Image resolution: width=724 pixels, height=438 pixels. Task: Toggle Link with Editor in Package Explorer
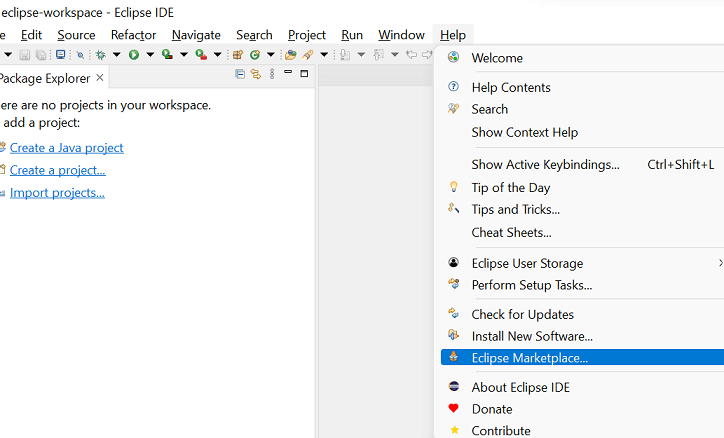(x=256, y=74)
